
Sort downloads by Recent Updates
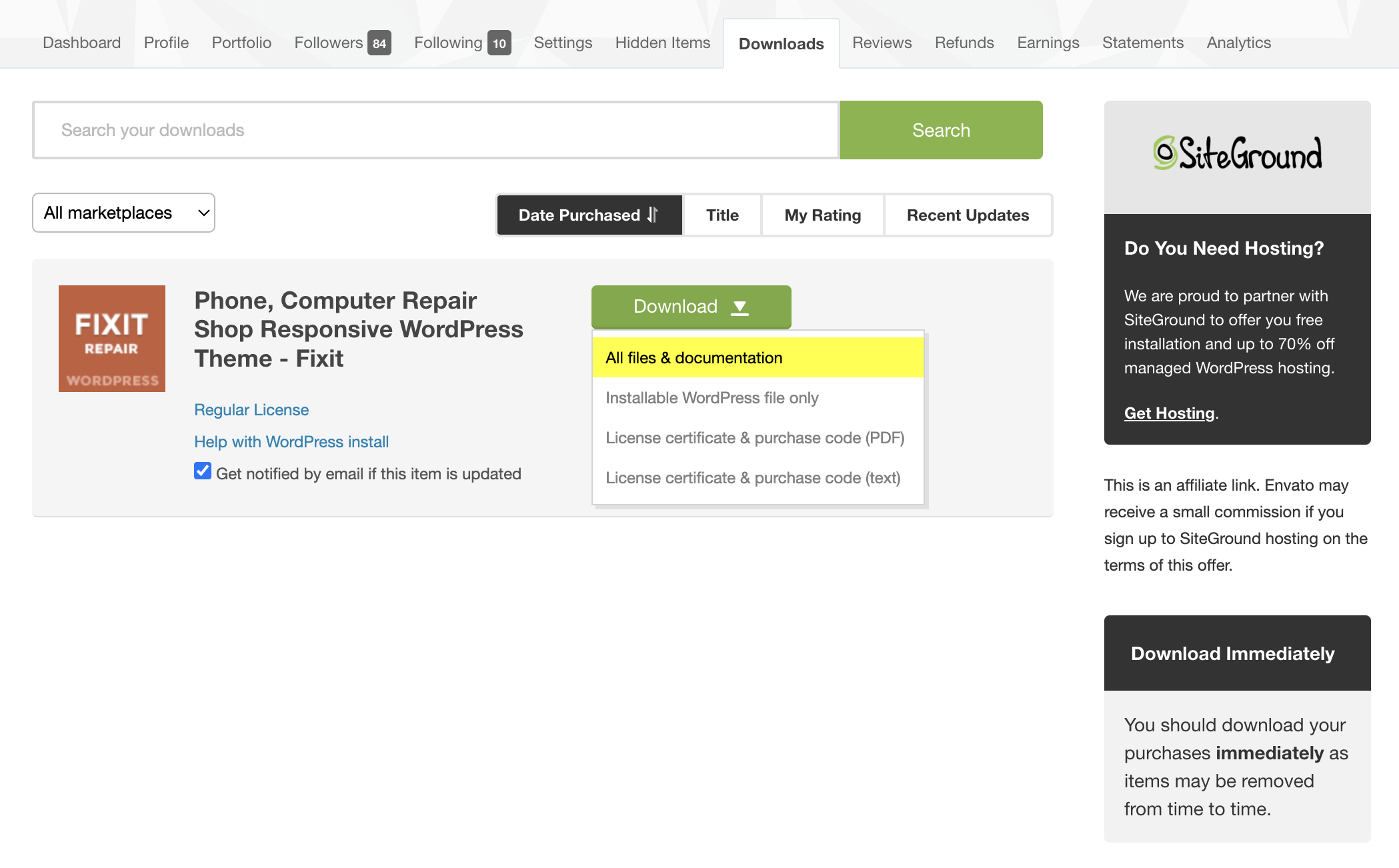point(968,215)
